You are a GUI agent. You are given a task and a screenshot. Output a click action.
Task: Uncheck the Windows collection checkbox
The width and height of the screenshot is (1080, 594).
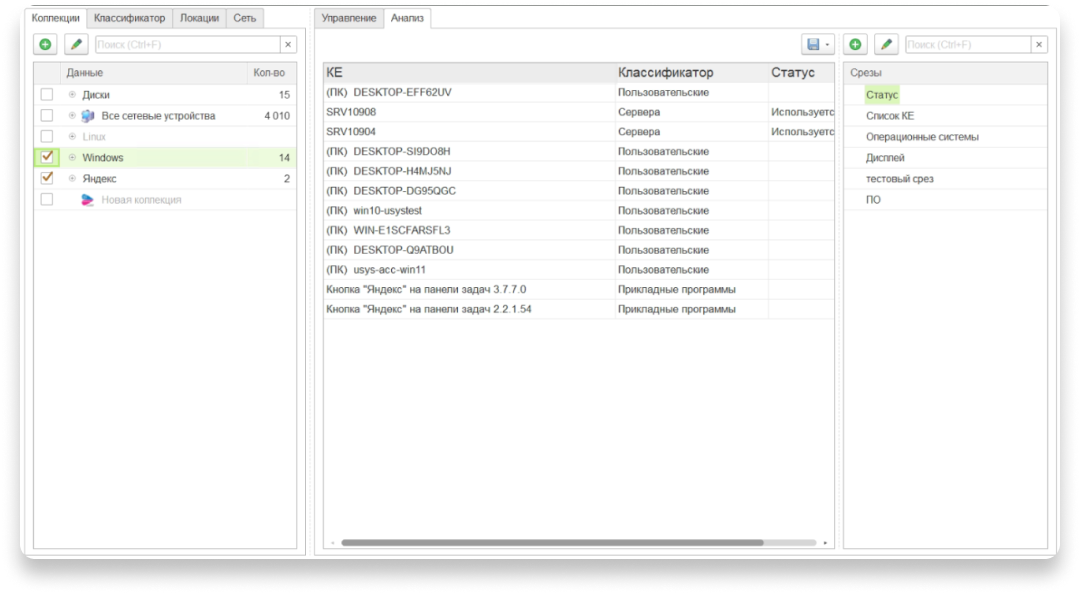pyautogui.click(x=47, y=157)
